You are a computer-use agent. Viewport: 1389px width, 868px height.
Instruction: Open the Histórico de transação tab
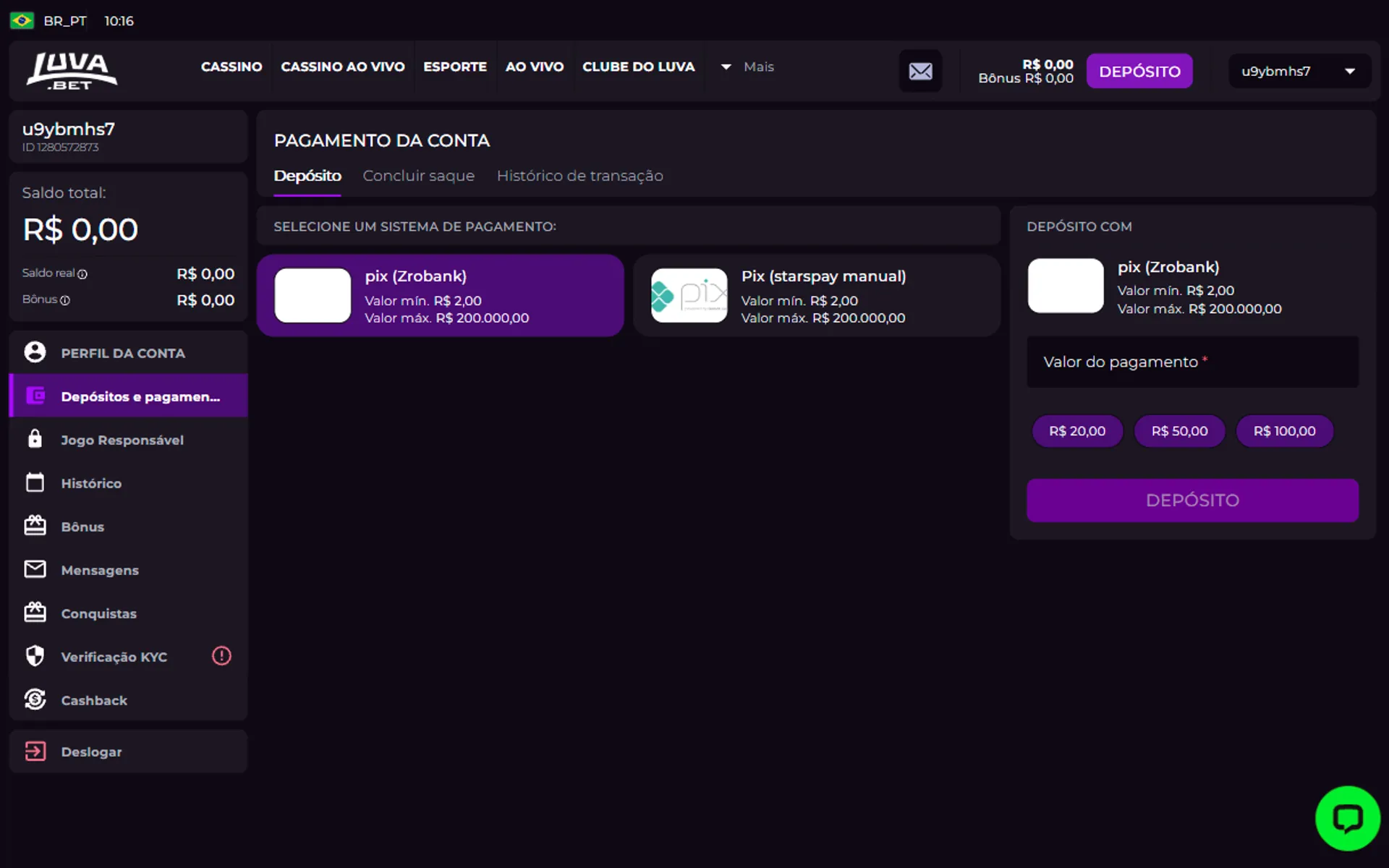pos(579,176)
